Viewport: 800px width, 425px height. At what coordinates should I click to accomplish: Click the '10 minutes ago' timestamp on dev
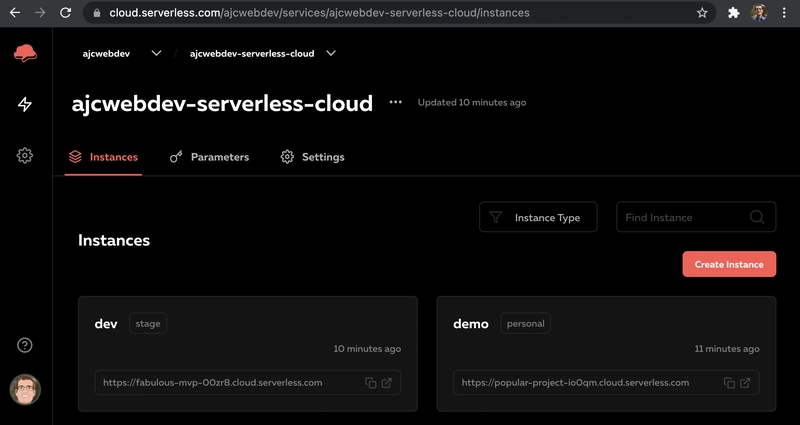pyautogui.click(x=367, y=349)
